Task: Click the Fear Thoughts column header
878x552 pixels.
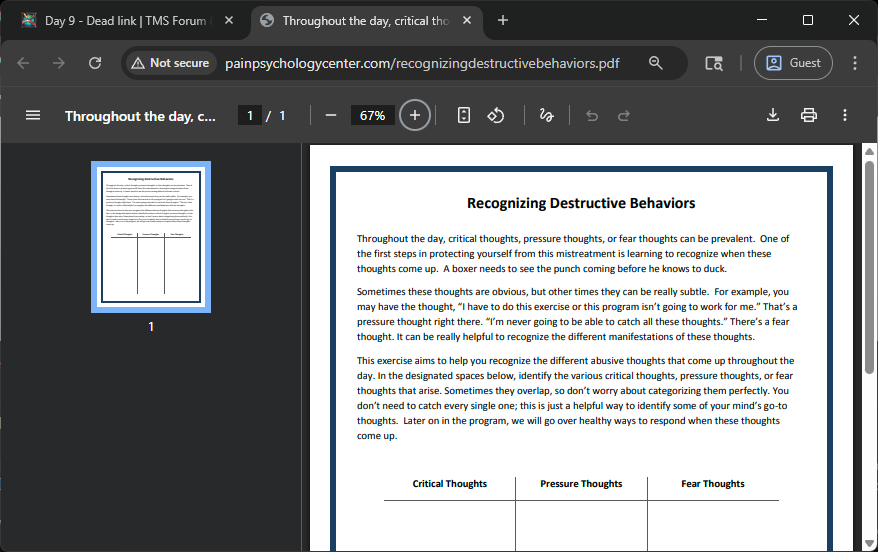Action: [x=713, y=484]
